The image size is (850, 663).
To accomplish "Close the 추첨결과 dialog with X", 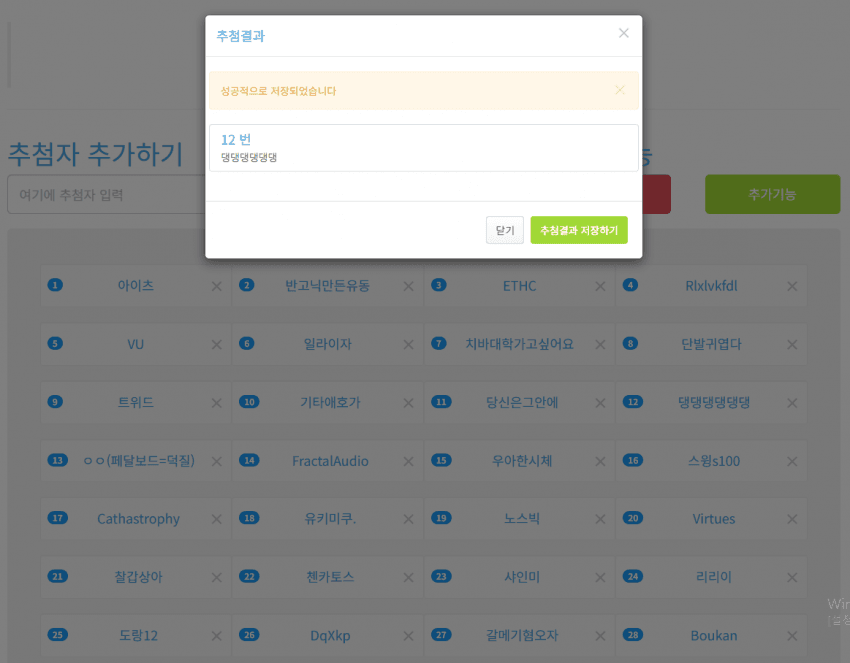I will pos(623,34).
